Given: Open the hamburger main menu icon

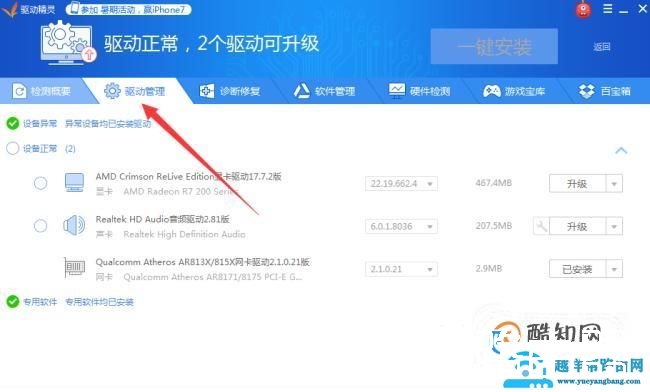Looking at the screenshot, I should coord(608,9).
